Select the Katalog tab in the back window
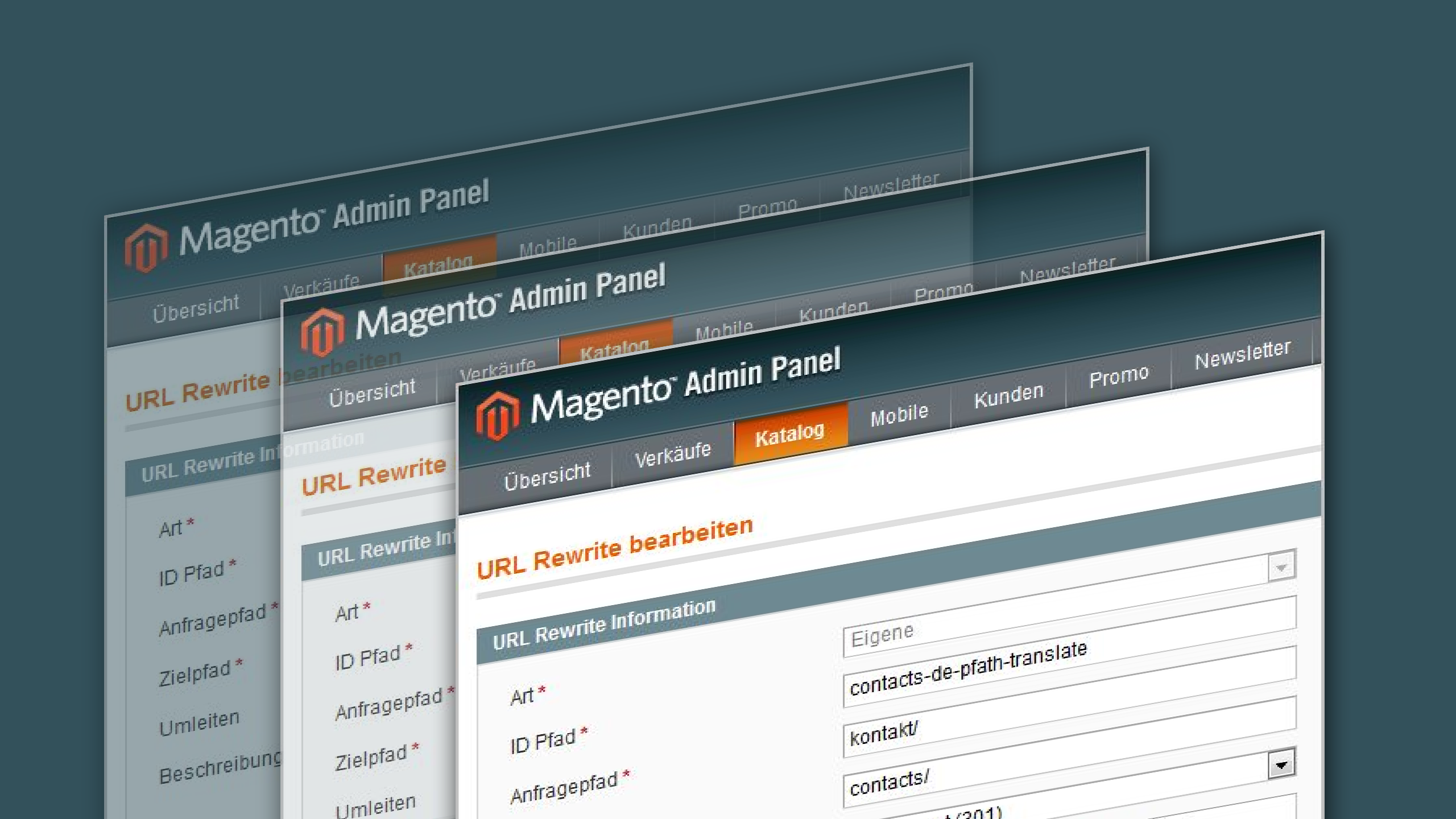The image size is (1456, 819). [x=439, y=264]
